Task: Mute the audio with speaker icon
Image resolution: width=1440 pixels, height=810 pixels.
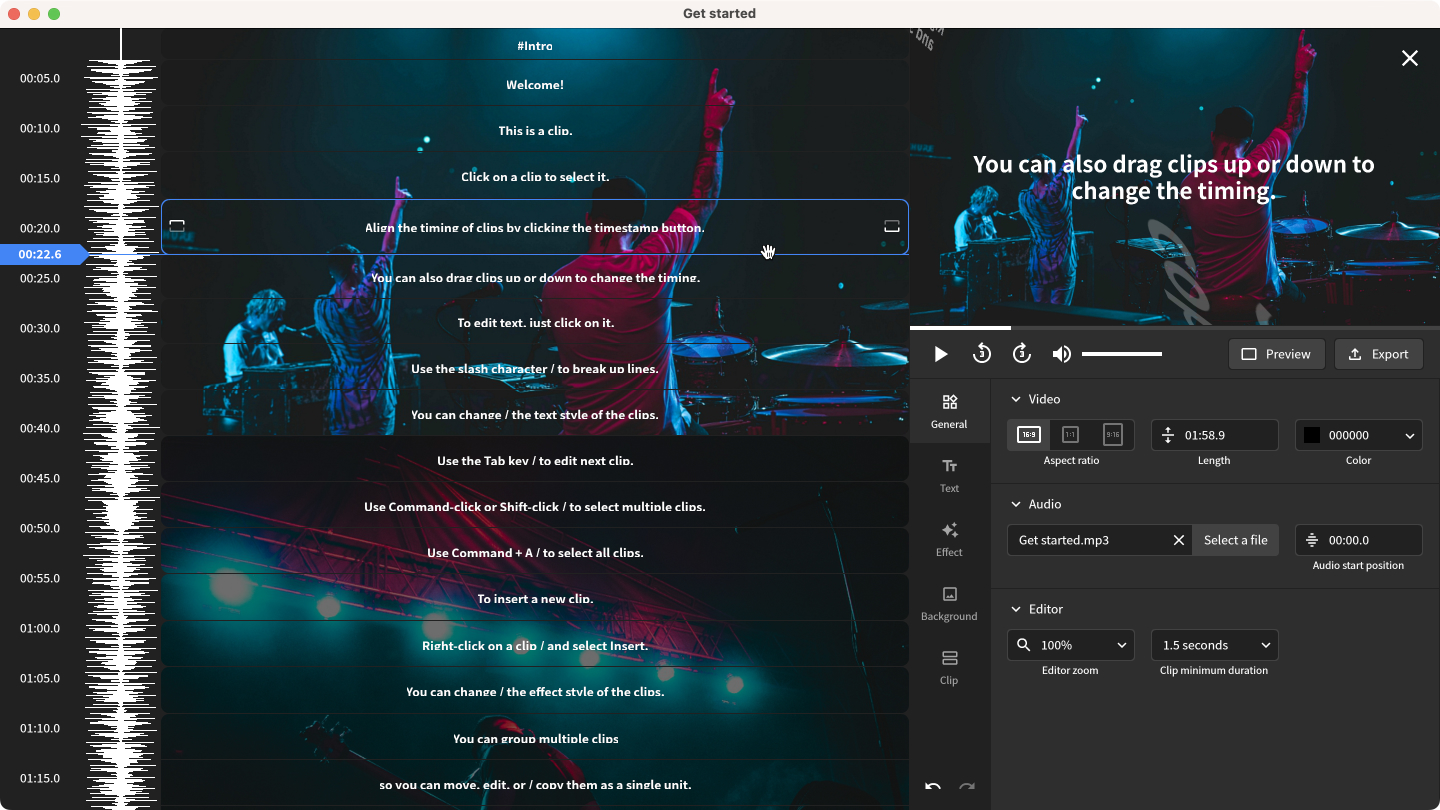Action: [1061, 354]
